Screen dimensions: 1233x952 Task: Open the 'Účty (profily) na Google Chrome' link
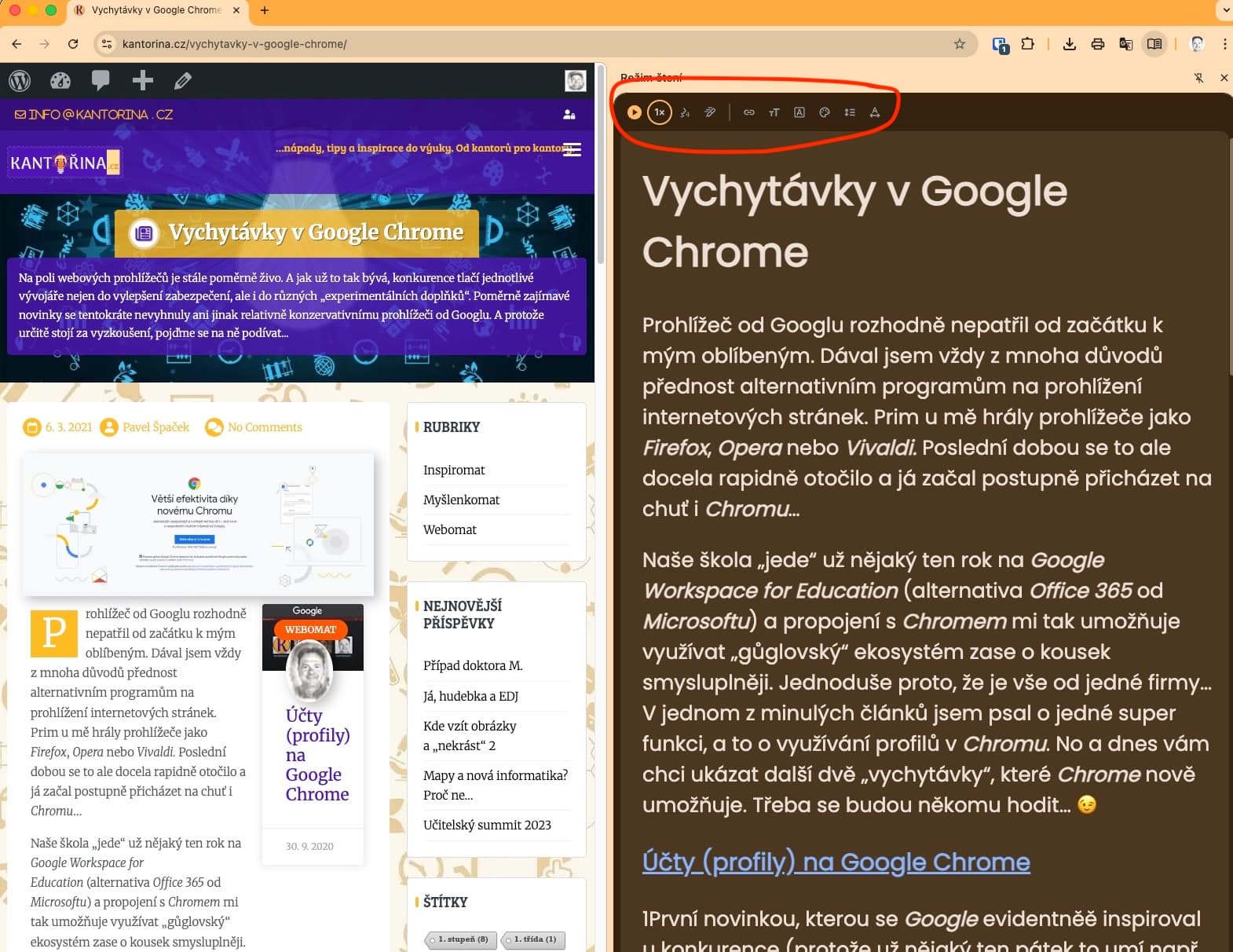[836, 862]
